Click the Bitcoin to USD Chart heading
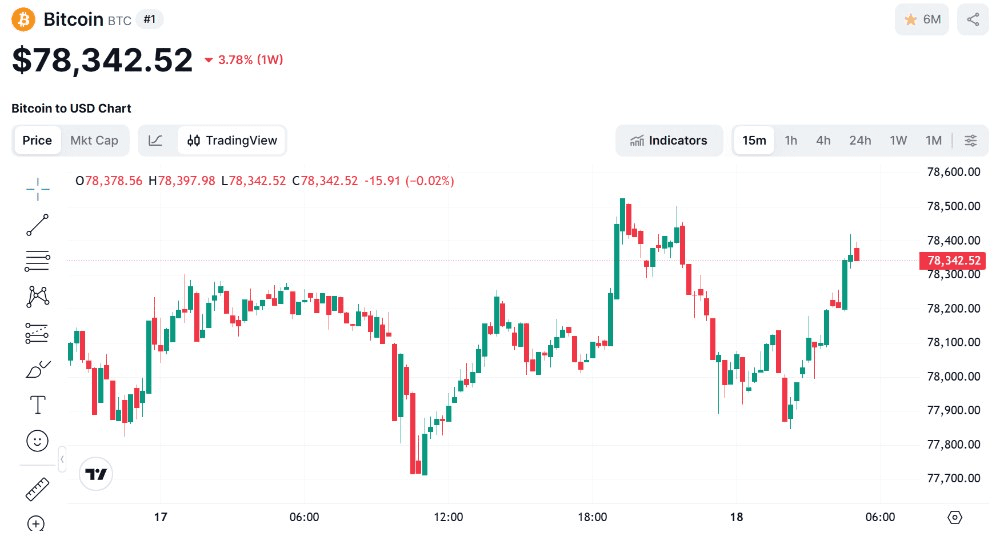The height and width of the screenshot is (553, 1005). [71, 108]
